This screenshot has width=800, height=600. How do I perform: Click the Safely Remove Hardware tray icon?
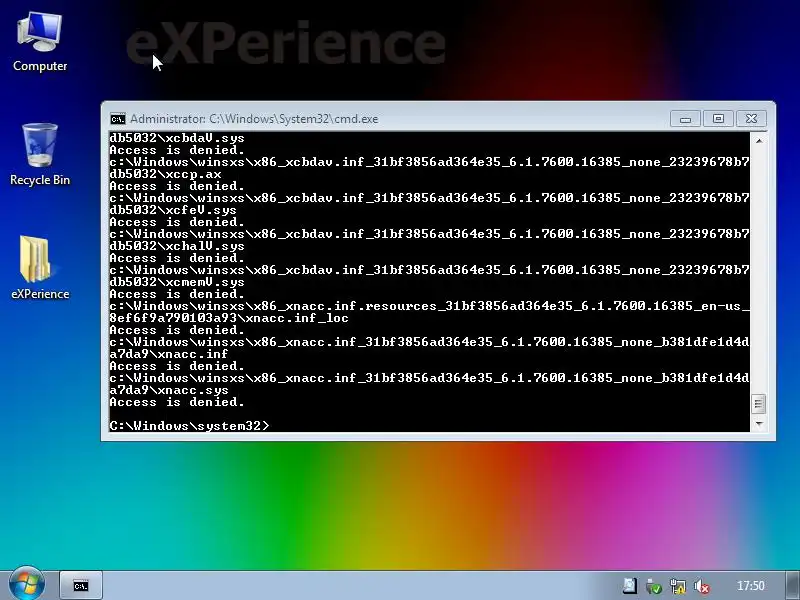point(654,586)
